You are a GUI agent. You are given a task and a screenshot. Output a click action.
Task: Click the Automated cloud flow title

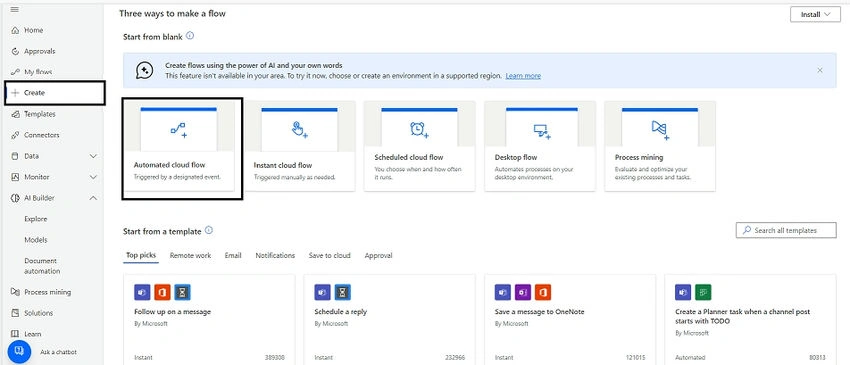(170, 165)
